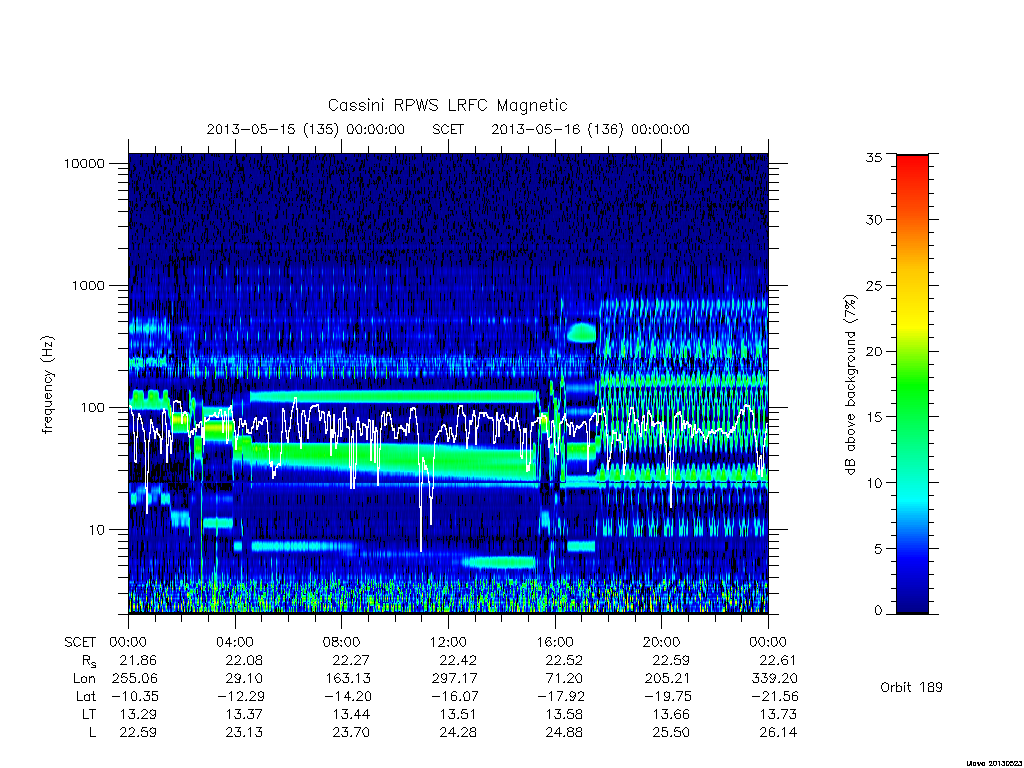
Task: Click the "100" frequency tick label
Action: [92, 408]
